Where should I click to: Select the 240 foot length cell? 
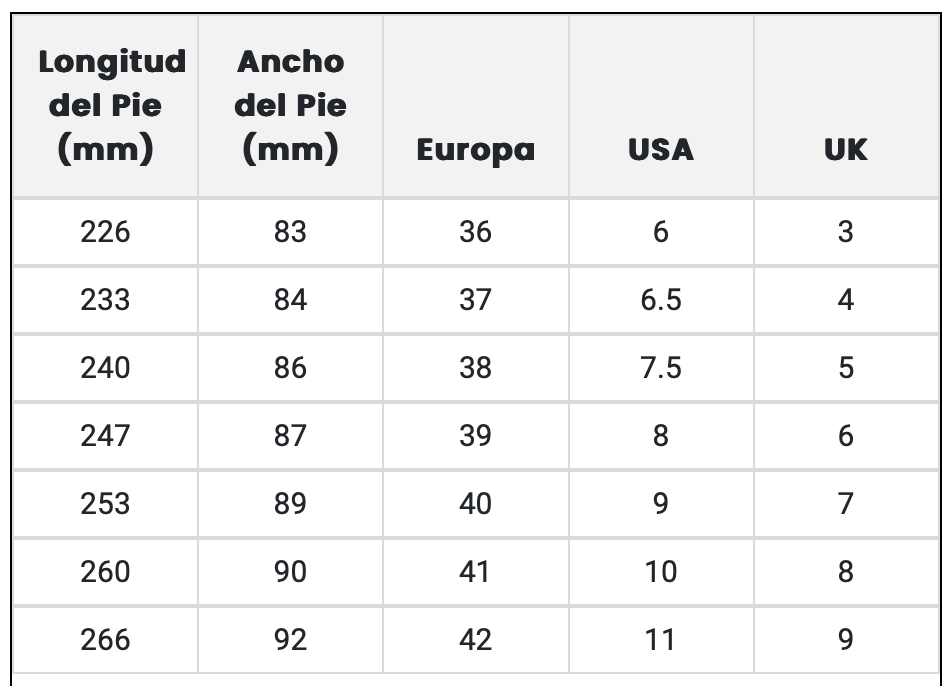tap(105, 368)
